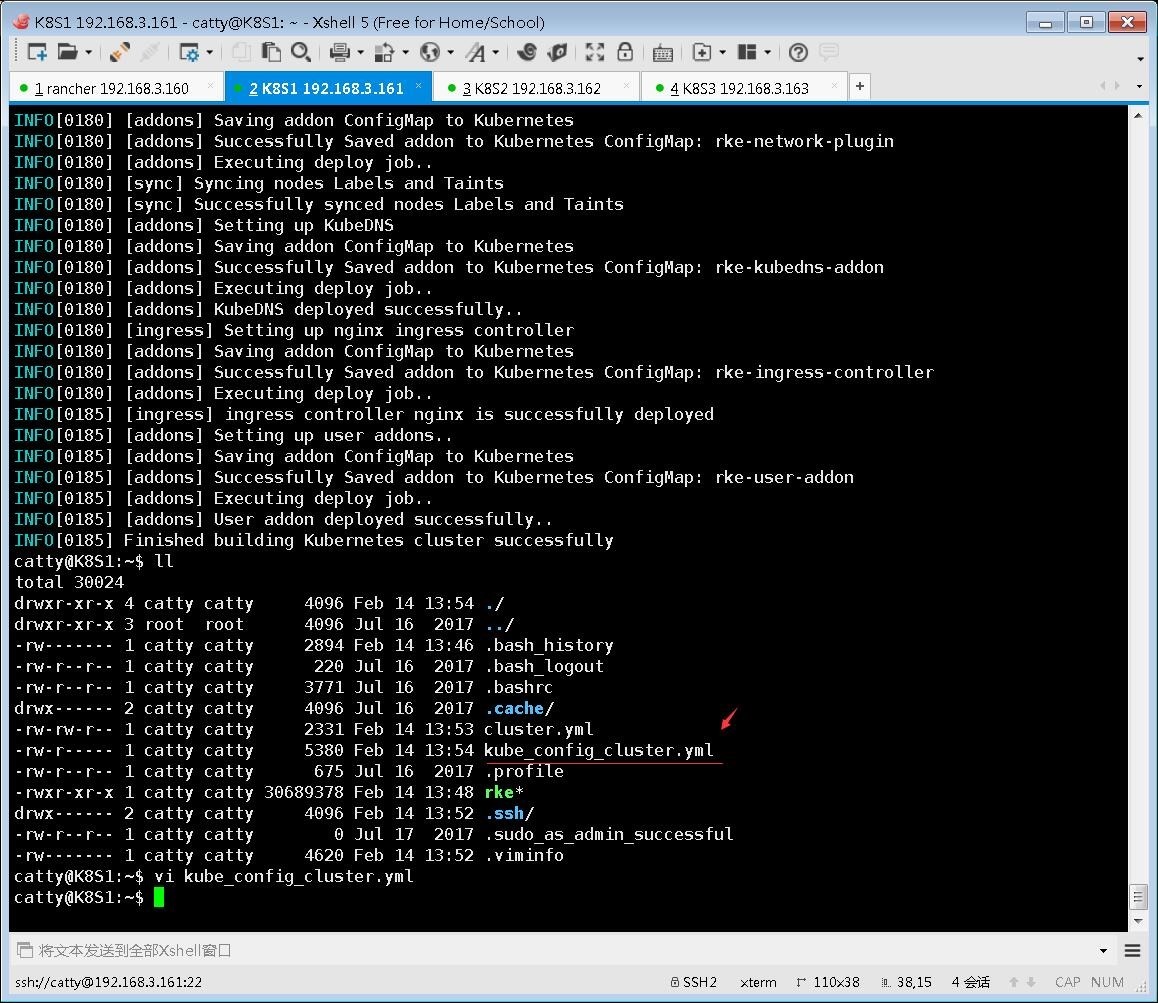Screen dimensions: 1158x1003
Task: Click kube_config_cluster.yml in file listing
Action: point(598,750)
